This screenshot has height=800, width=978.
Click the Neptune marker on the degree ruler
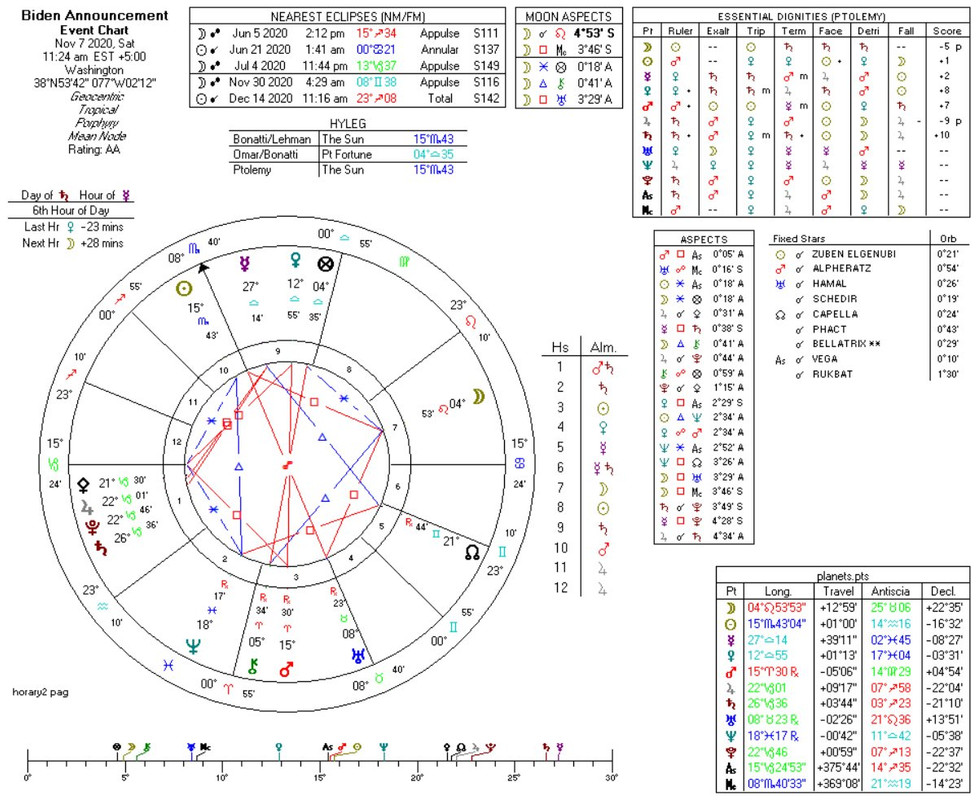383,747
